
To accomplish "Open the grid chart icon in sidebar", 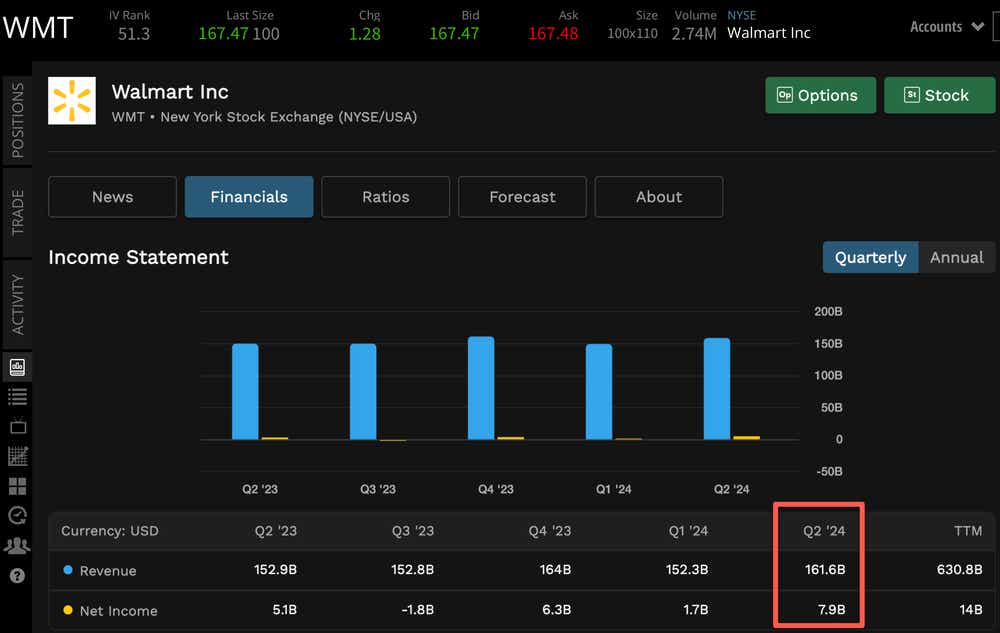I will coord(18,456).
